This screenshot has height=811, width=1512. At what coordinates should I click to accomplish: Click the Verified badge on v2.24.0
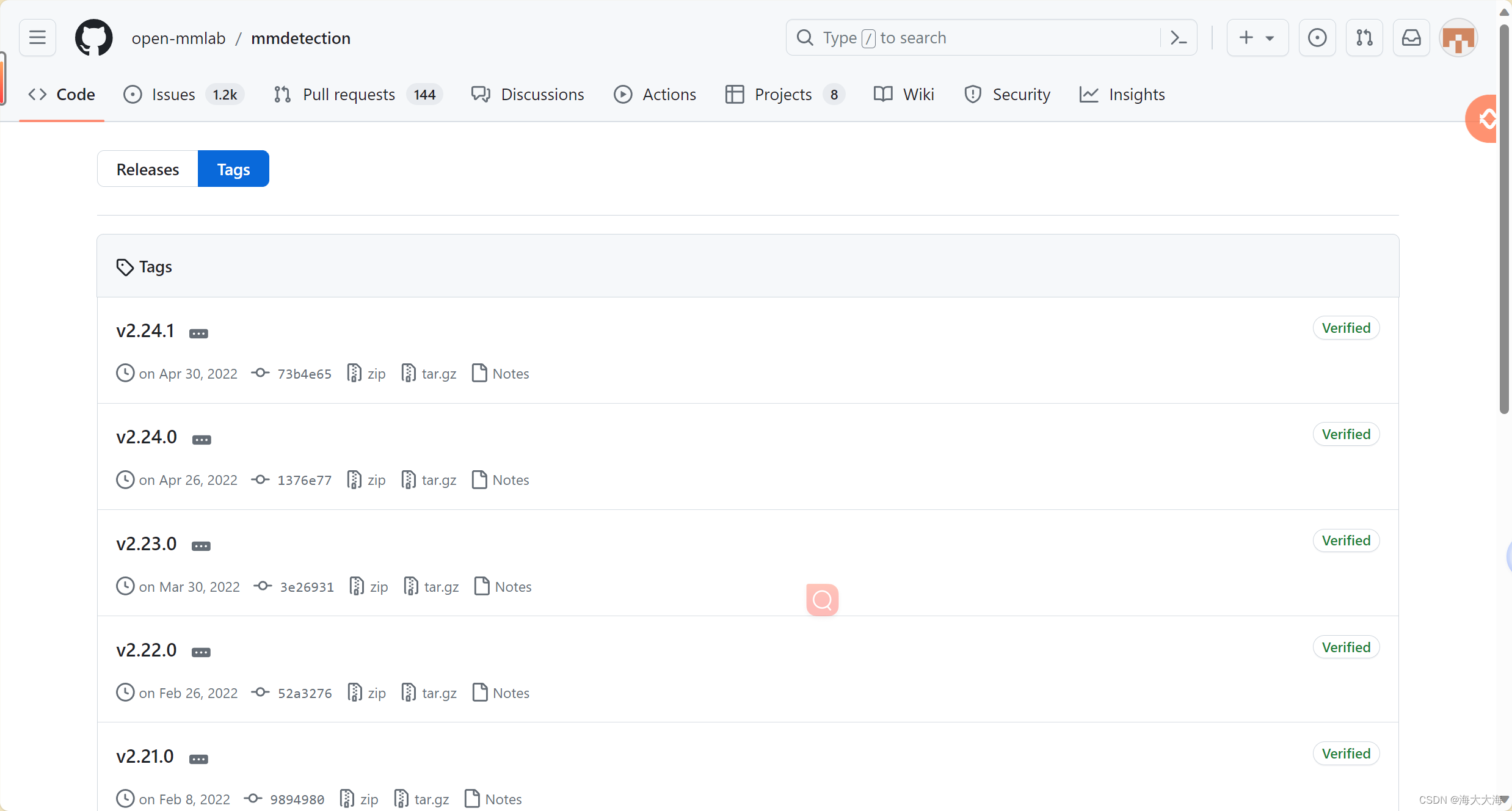pos(1346,434)
